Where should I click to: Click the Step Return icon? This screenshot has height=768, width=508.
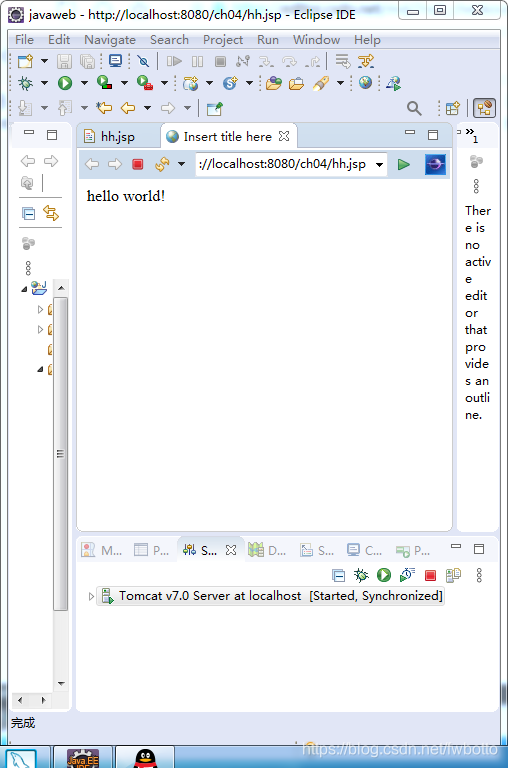[313, 61]
